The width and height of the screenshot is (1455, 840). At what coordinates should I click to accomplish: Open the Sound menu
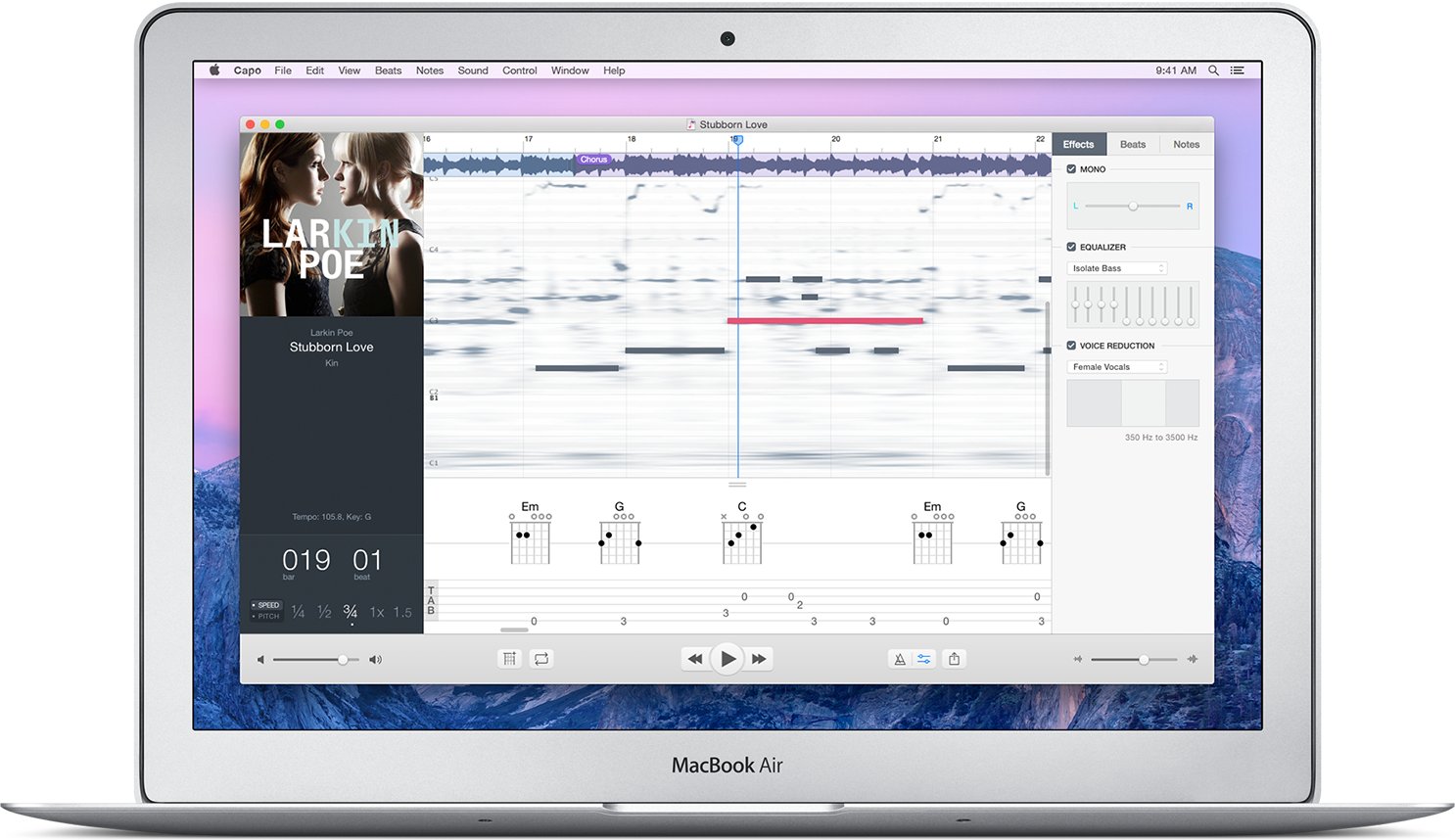pyautogui.click(x=473, y=70)
